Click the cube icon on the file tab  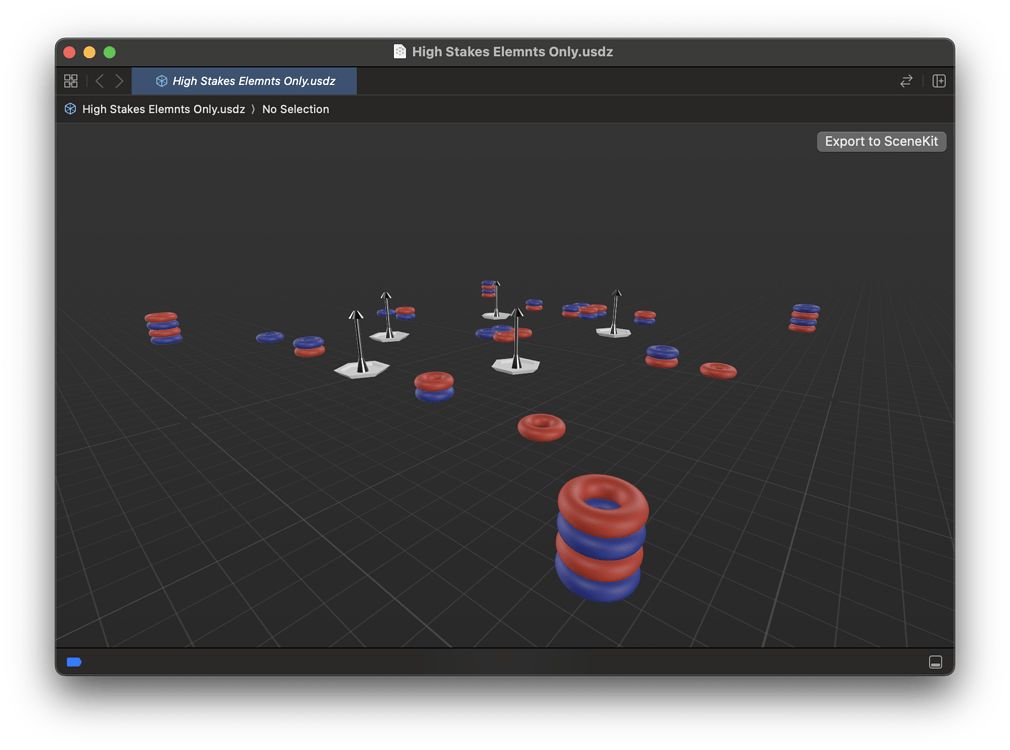click(x=160, y=81)
